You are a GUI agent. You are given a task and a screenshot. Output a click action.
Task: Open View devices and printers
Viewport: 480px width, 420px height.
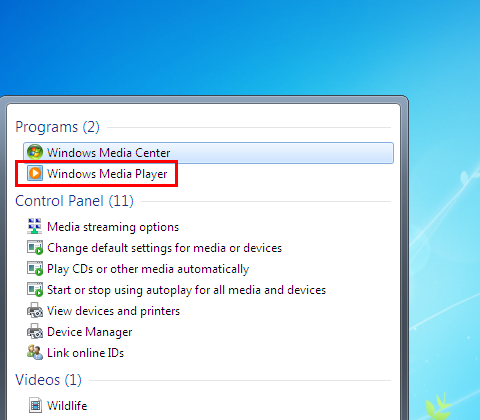pyautogui.click(x=113, y=311)
